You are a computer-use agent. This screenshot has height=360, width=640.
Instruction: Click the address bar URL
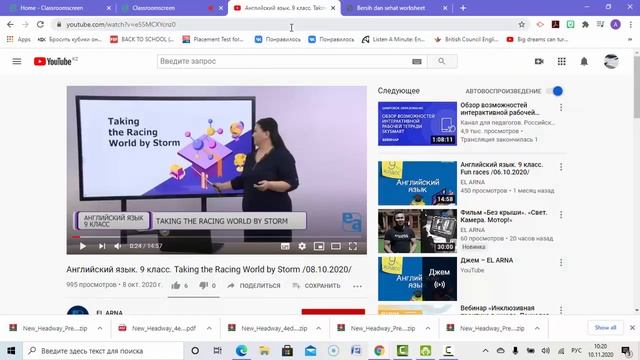[121, 24]
